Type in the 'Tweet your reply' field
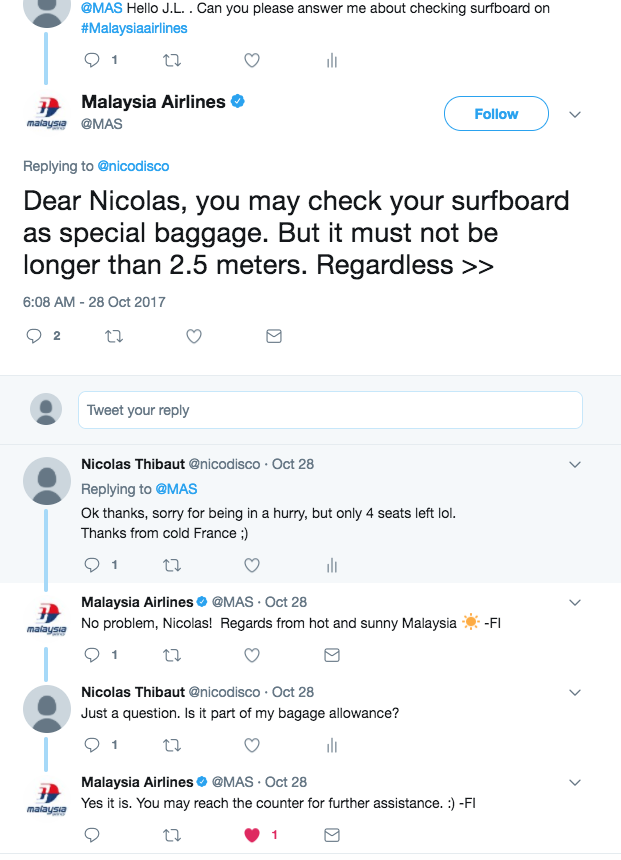 330,410
